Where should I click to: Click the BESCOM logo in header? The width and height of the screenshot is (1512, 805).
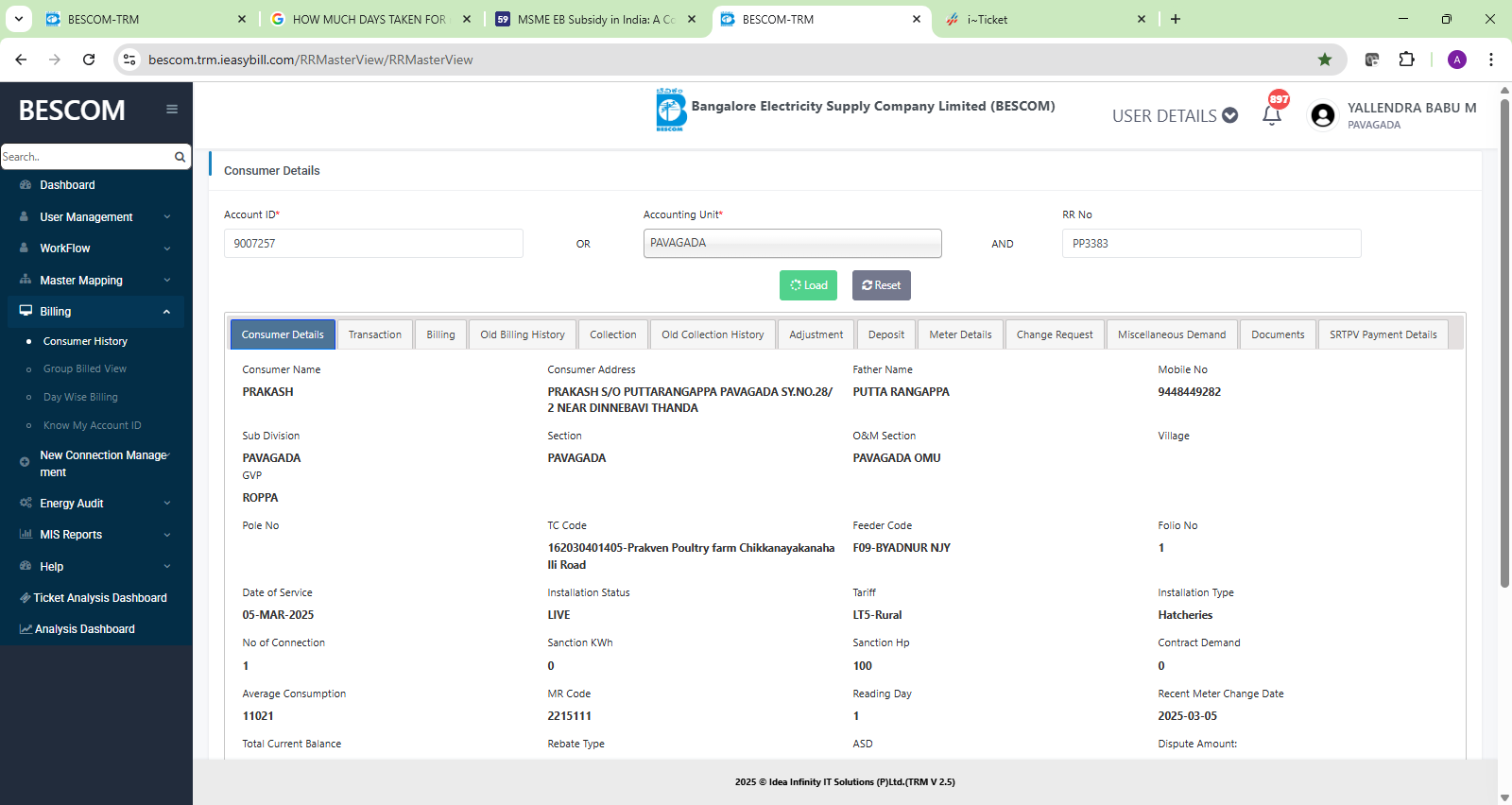point(670,110)
